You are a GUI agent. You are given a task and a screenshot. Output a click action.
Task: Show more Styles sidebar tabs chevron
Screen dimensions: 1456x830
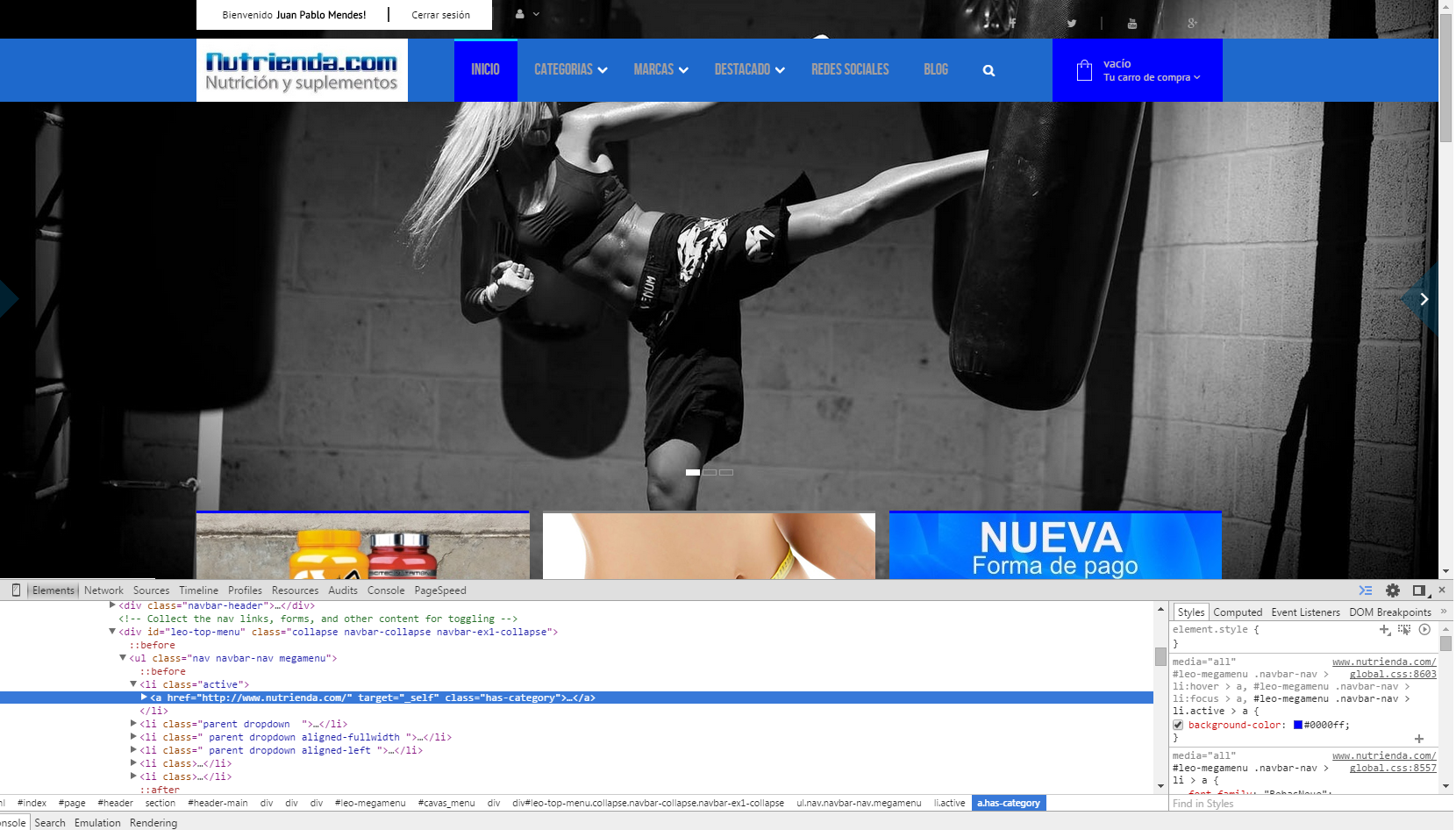[1443, 612]
